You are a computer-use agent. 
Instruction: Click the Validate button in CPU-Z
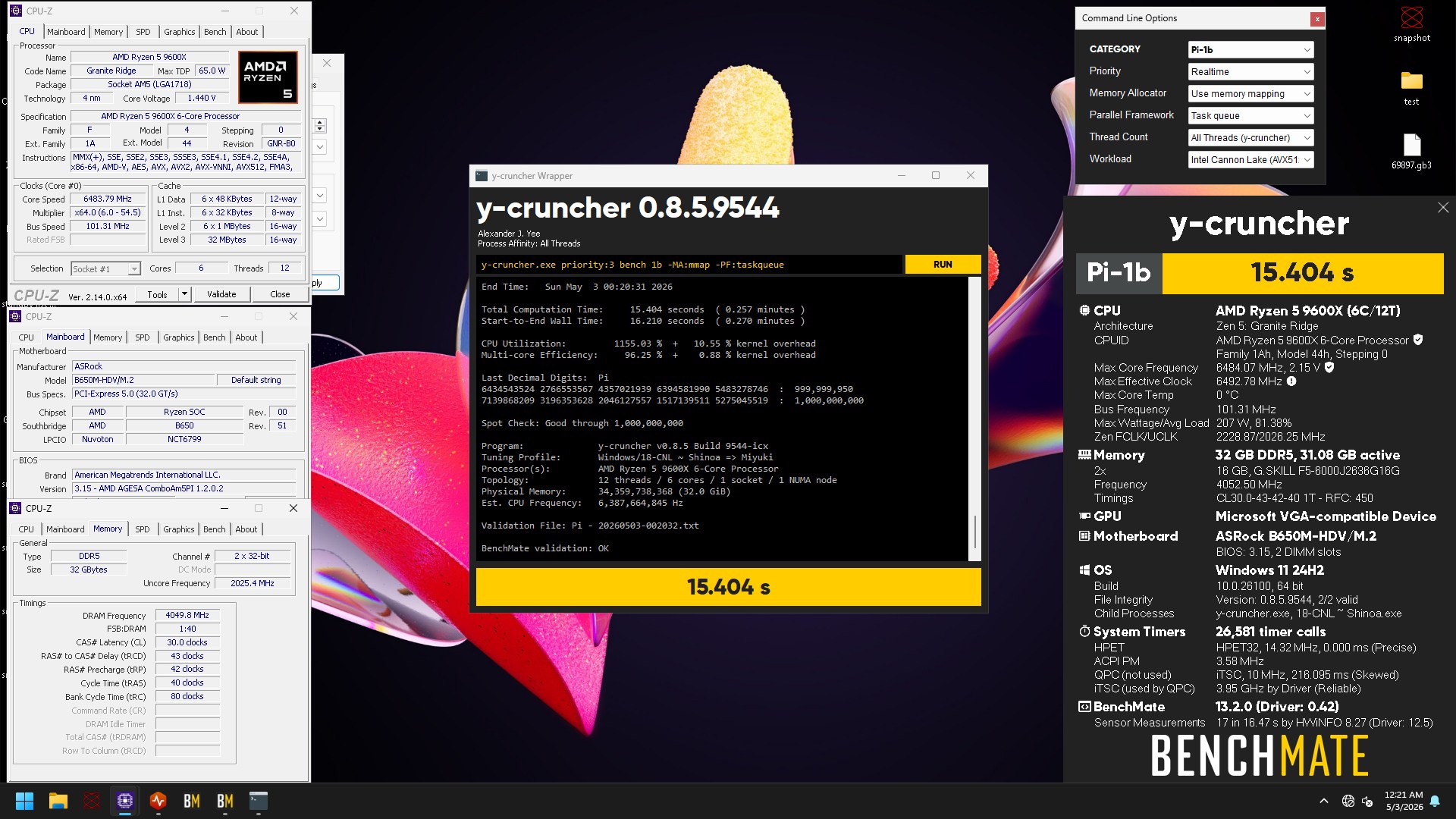(x=221, y=294)
